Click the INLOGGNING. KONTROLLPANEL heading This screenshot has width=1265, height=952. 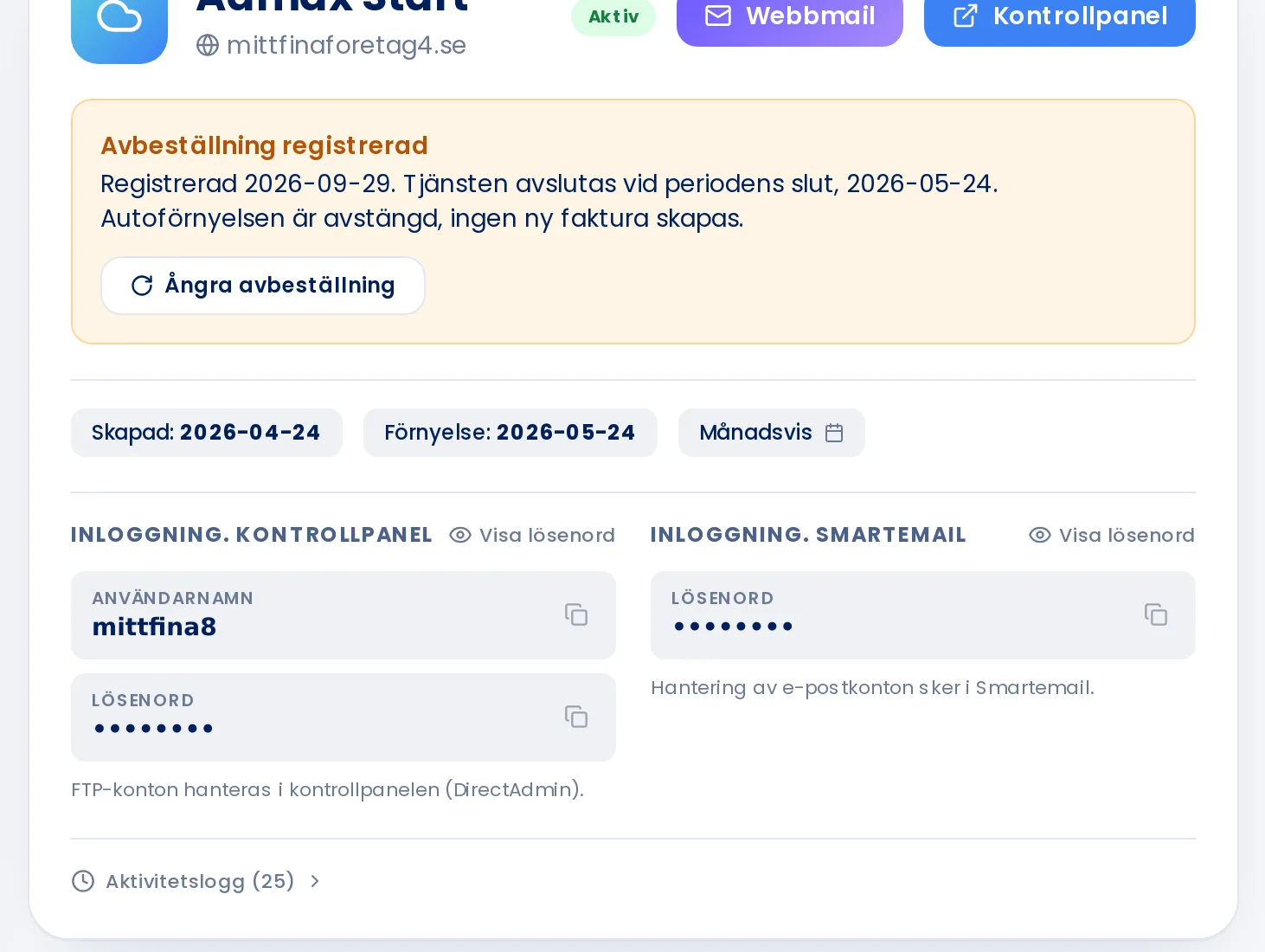click(x=252, y=535)
